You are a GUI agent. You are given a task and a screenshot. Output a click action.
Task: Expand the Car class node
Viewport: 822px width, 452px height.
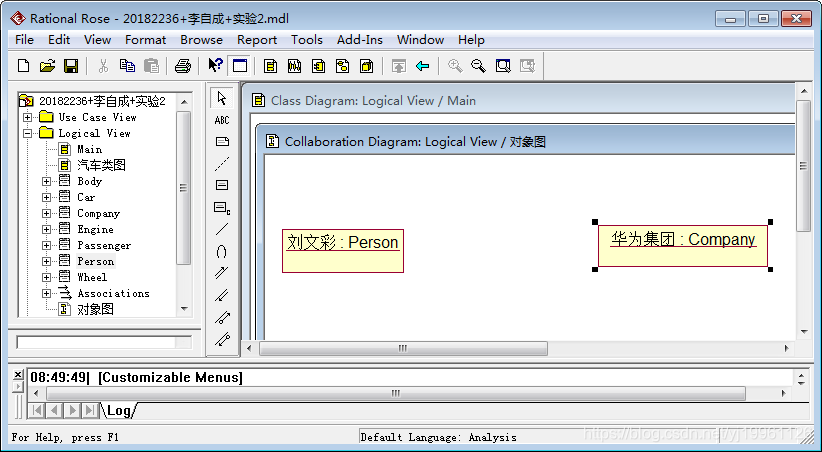(47, 198)
